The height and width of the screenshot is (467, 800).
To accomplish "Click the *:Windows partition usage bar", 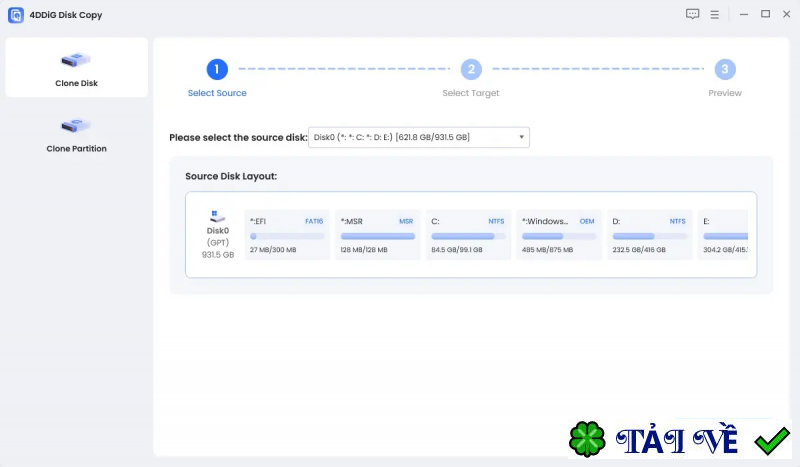I will pos(559,236).
